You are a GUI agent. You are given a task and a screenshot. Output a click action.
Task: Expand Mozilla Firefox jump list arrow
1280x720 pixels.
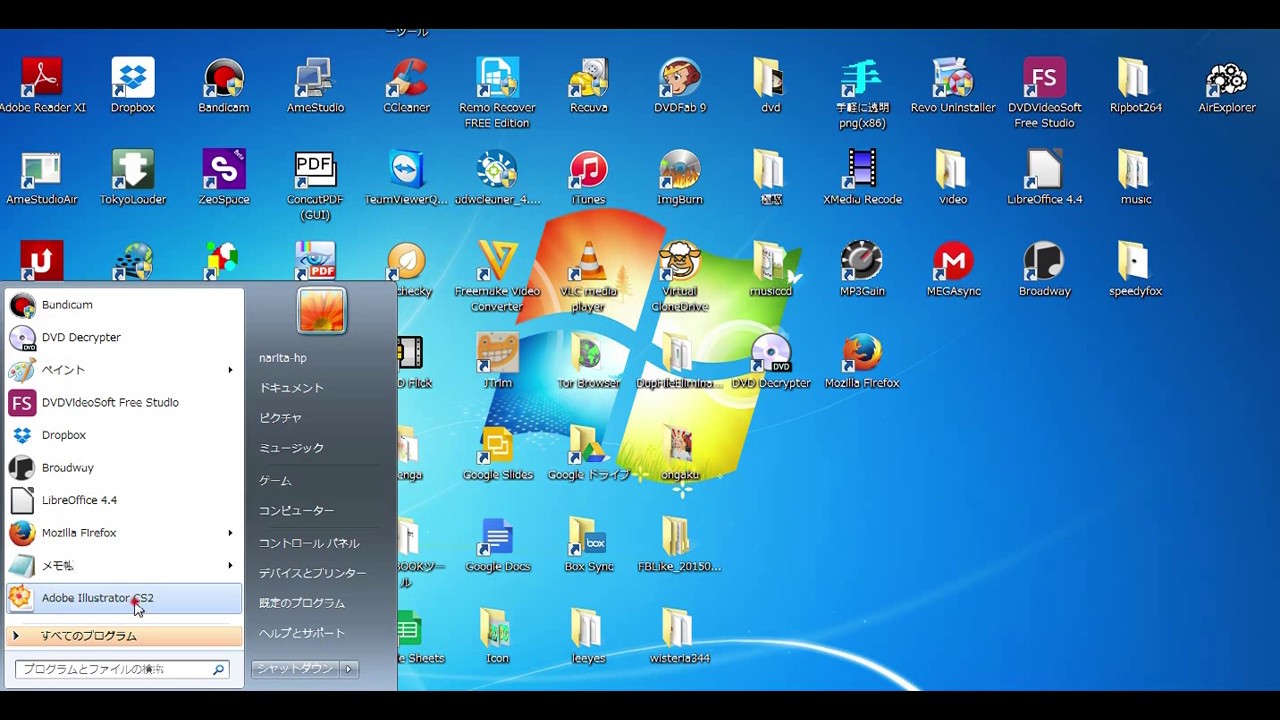click(230, 533)
